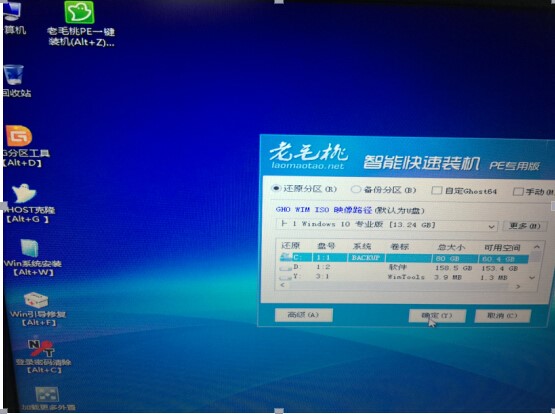
Task: Click the 系统 column header
Action: [x=362, y=246]
